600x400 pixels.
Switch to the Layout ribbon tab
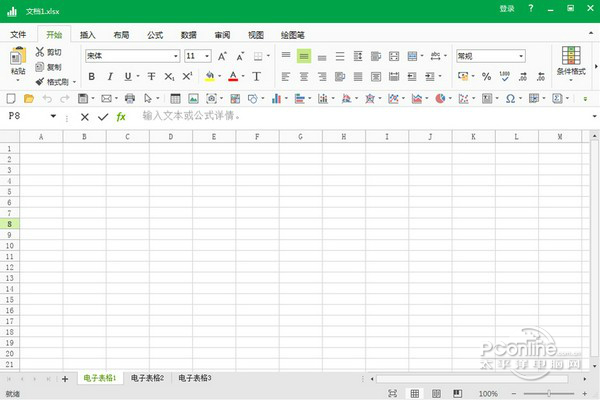(121, 35)
